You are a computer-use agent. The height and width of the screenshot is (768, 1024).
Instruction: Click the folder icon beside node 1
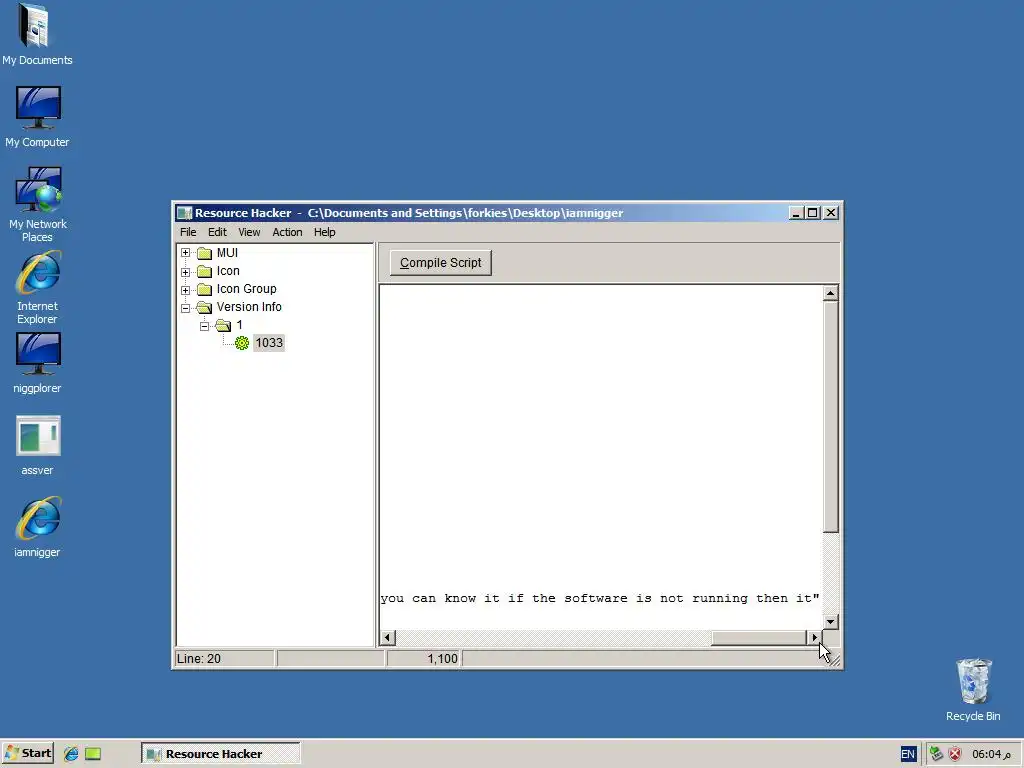pos(223,325)
